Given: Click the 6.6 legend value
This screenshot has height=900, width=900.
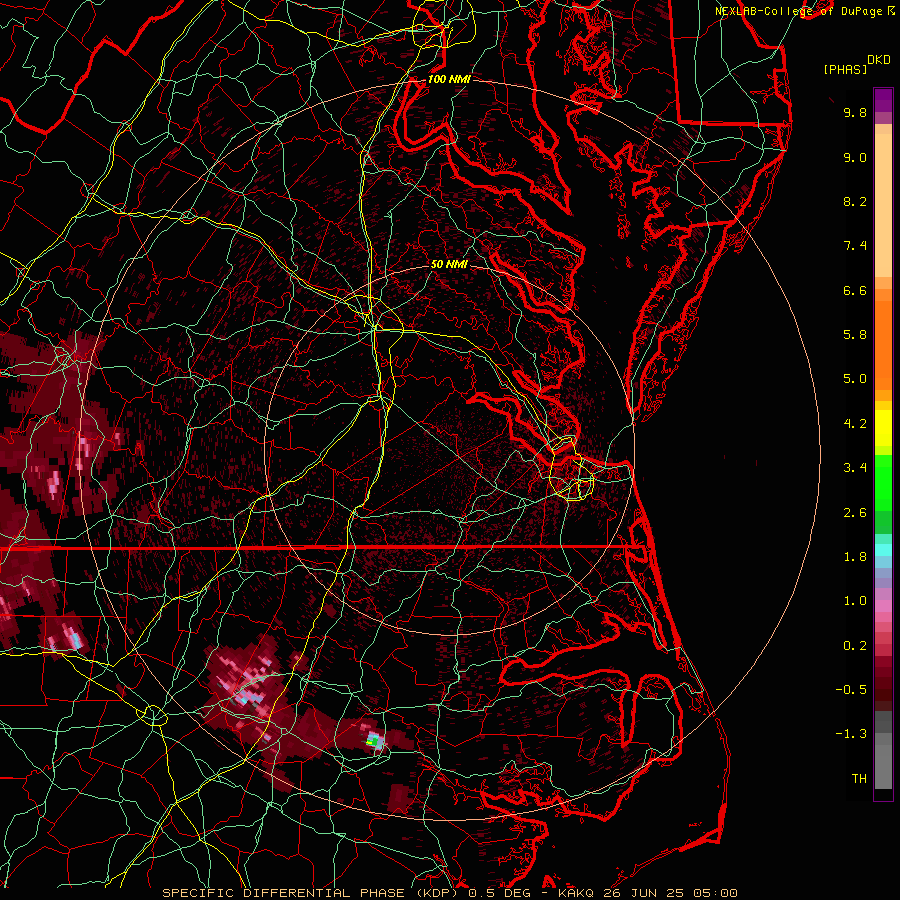Looking at the screenshot, I should pyautogui.click(x=855, y=290).
